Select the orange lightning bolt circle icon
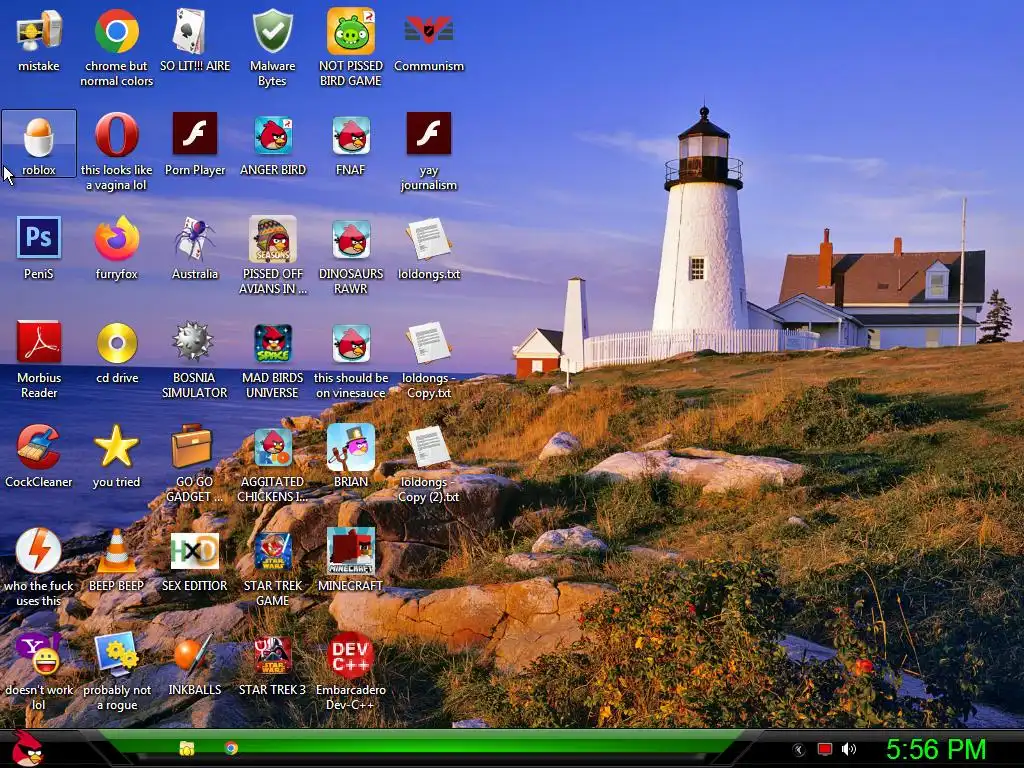The image size is (1024, 768). click(x=39, y=551)
